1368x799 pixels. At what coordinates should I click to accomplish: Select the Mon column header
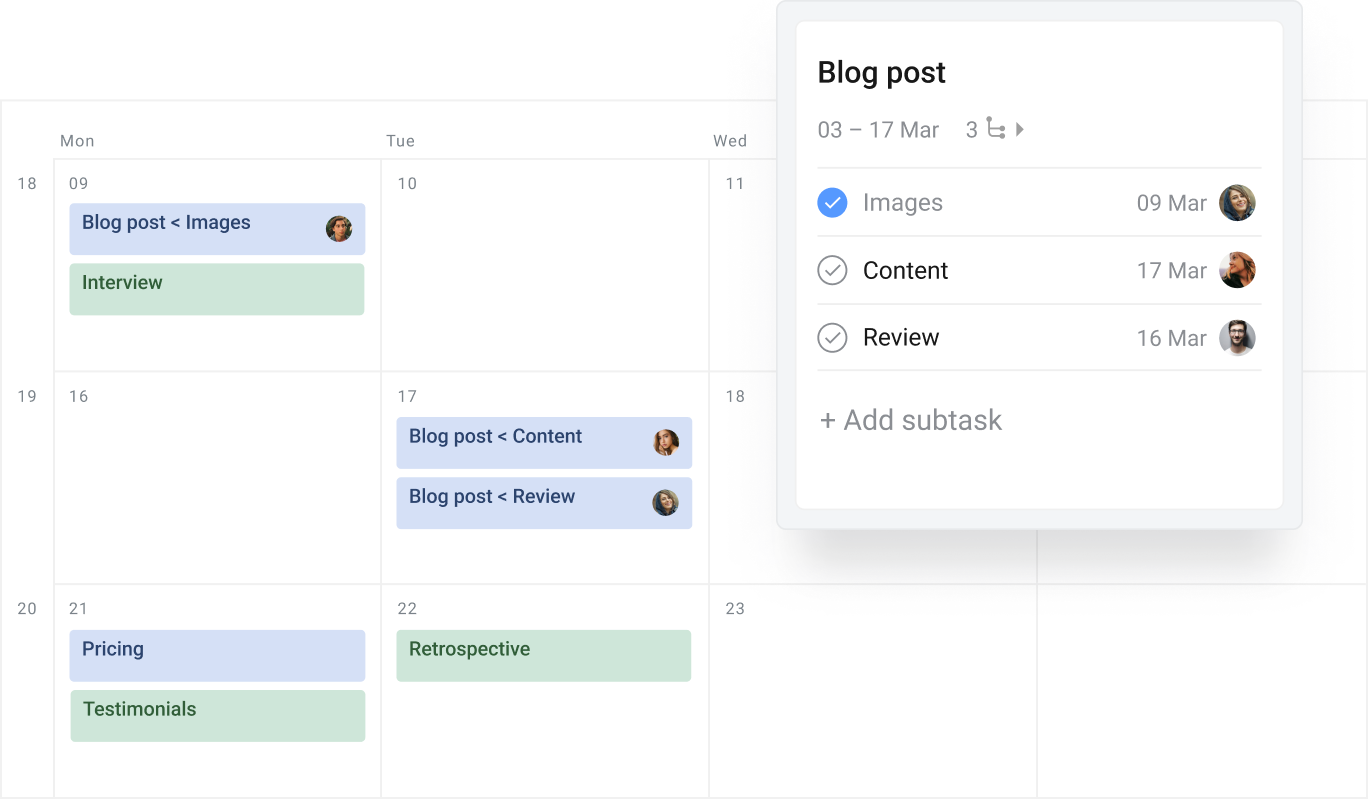pyautogui.click(x=77, y=141)
